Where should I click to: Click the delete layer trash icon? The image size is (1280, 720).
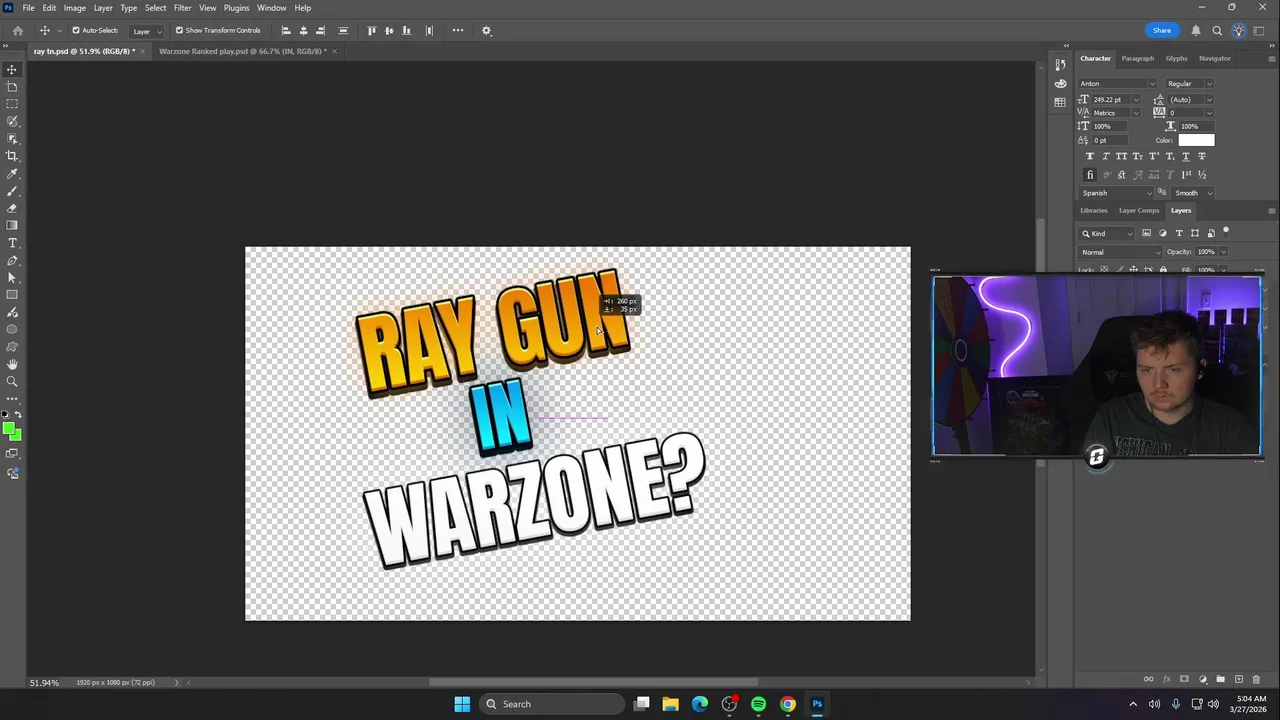point(1257,679)
